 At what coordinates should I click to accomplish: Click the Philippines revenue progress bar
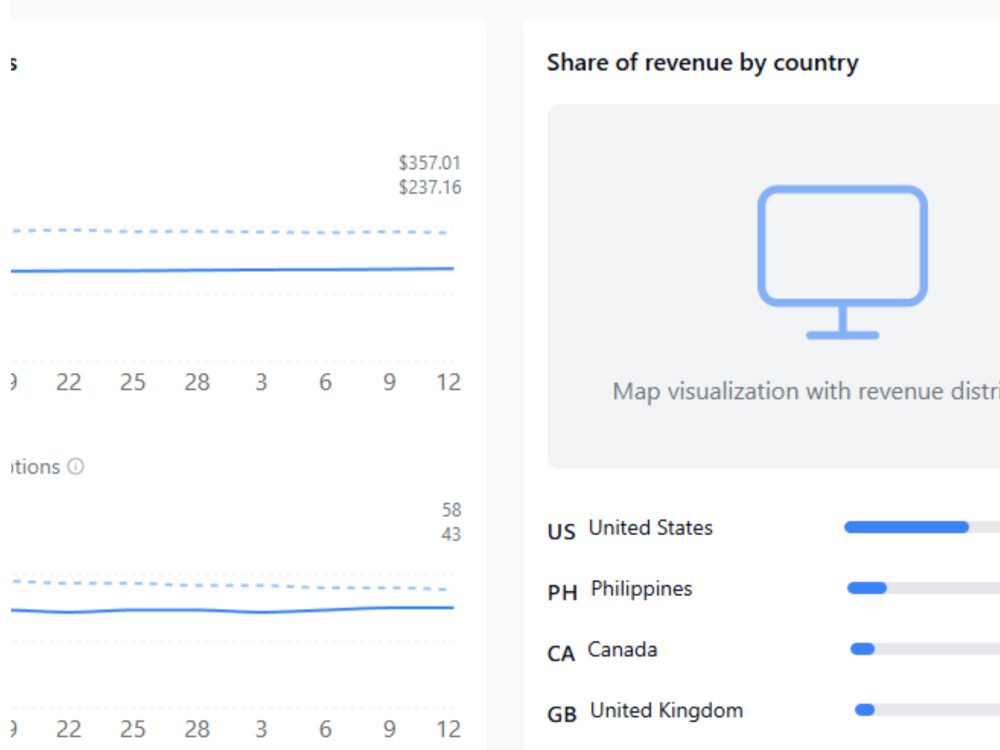click(x=923, y=588)
